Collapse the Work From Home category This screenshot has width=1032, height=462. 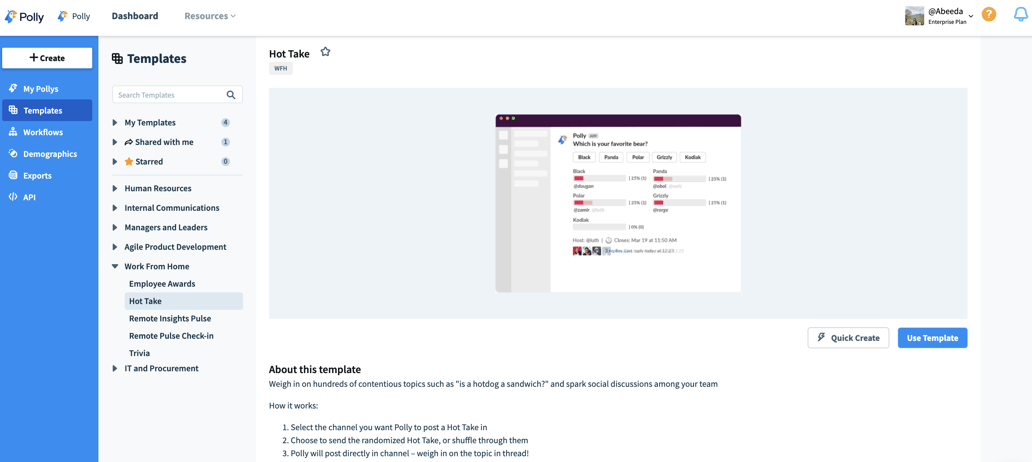click(115, 267)
